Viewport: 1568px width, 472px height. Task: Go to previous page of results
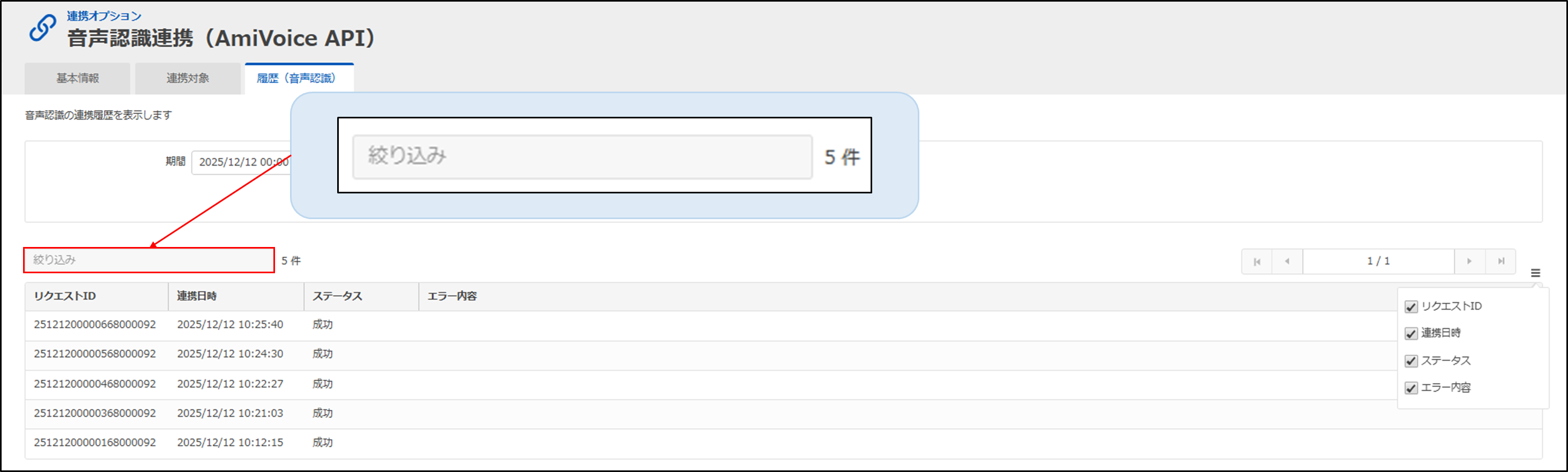1287,261
